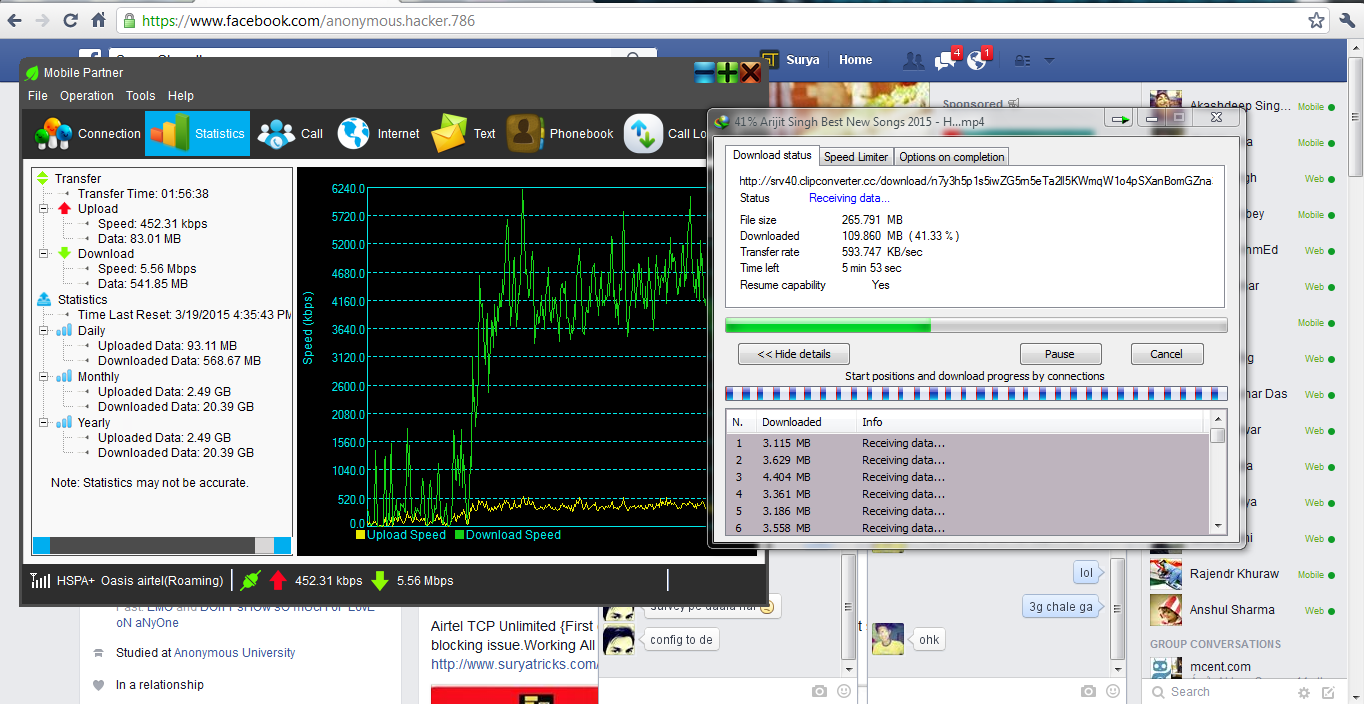Open Facebook notifications globe with 1 badge
The image size is (1364, 704).
click(977, 61)
